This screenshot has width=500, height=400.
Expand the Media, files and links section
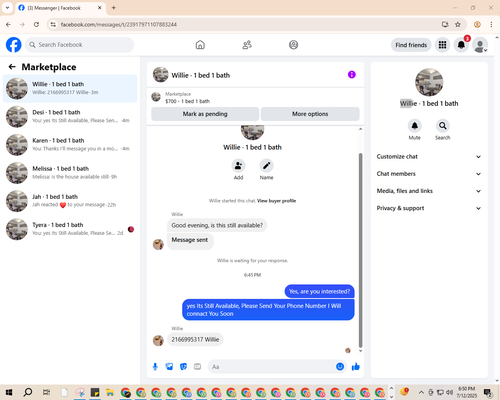pyautogui.click(x=429, y=191)
